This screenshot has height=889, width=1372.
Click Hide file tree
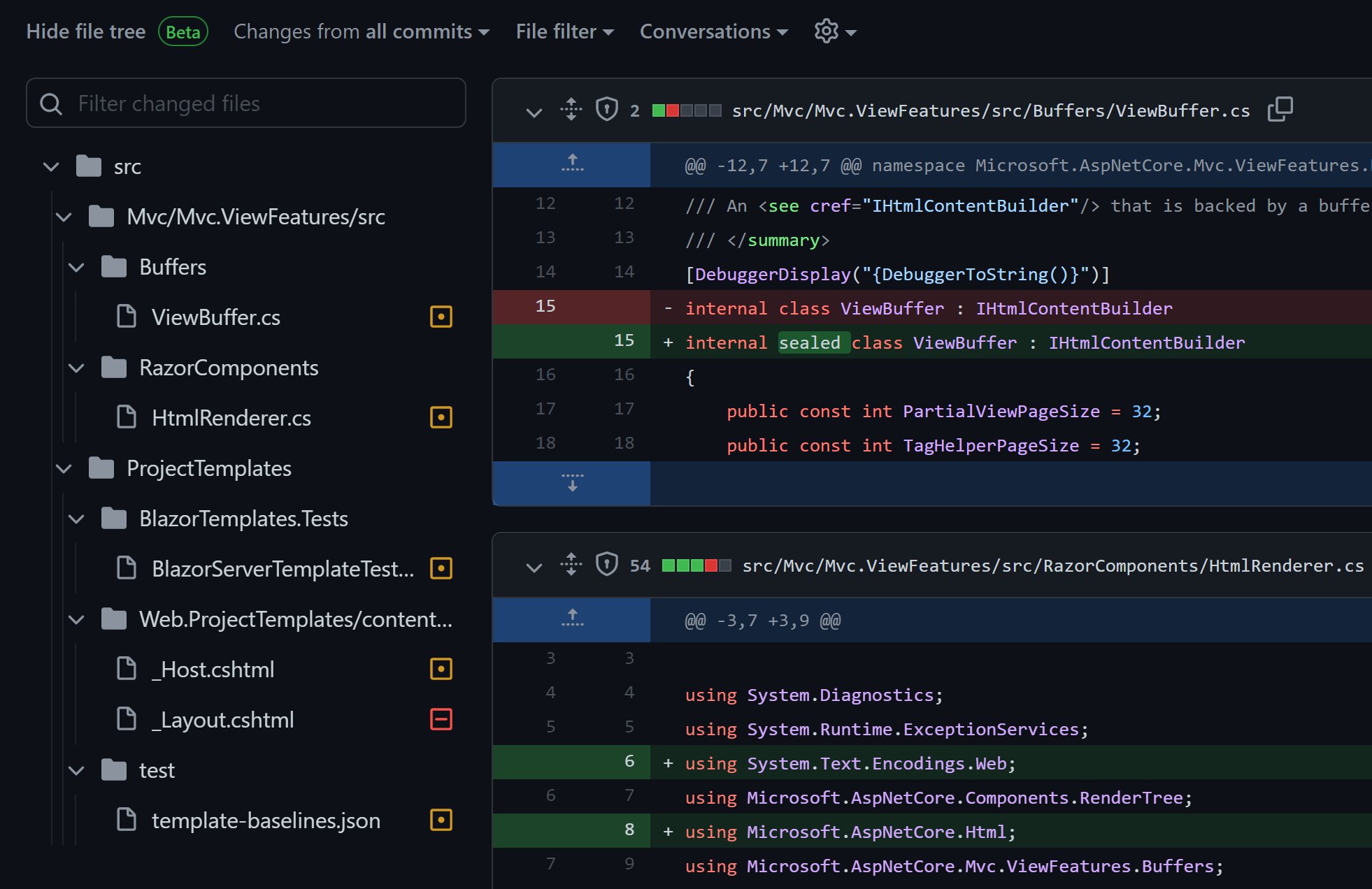tap(85, 31)
